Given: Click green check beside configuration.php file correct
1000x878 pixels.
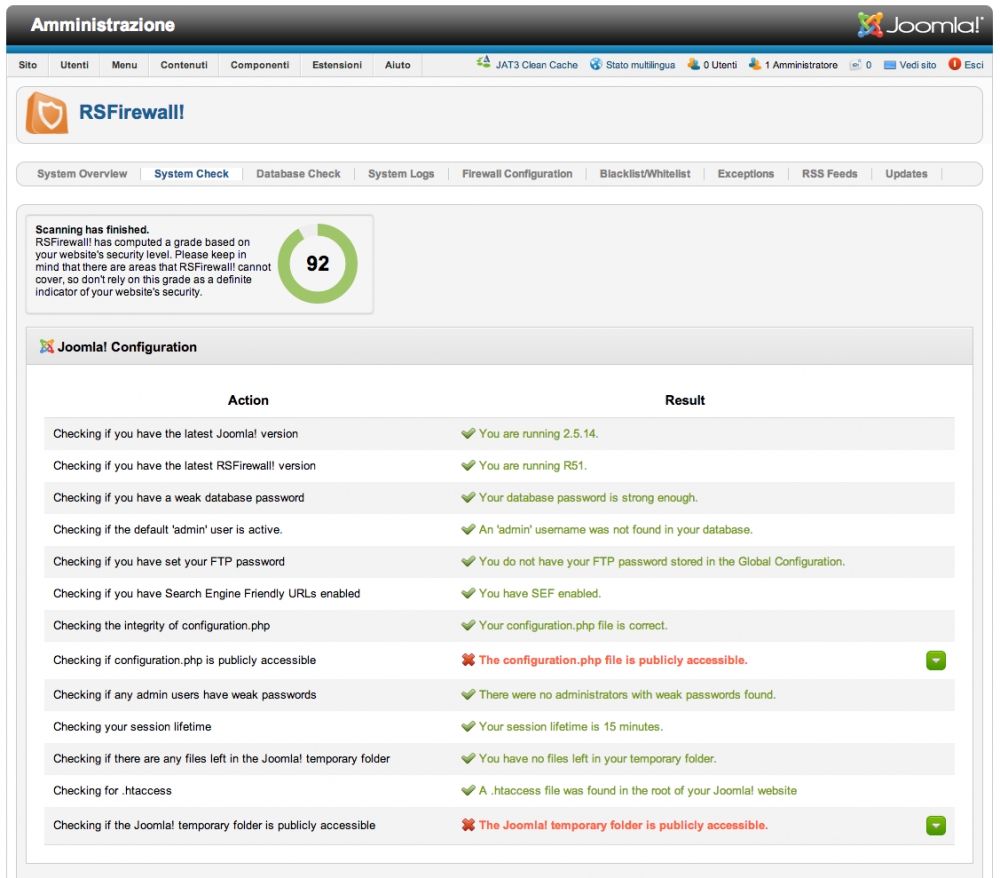Looking at the screenshot, I should pos(468,625).
